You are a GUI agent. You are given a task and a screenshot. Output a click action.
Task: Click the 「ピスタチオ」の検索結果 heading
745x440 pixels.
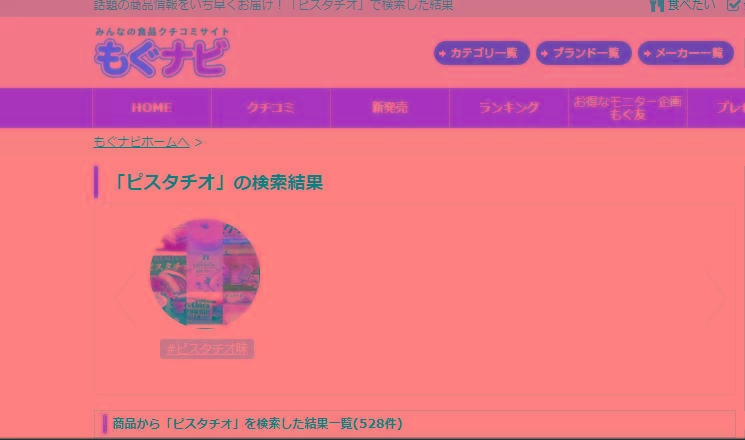click(218, 182)
